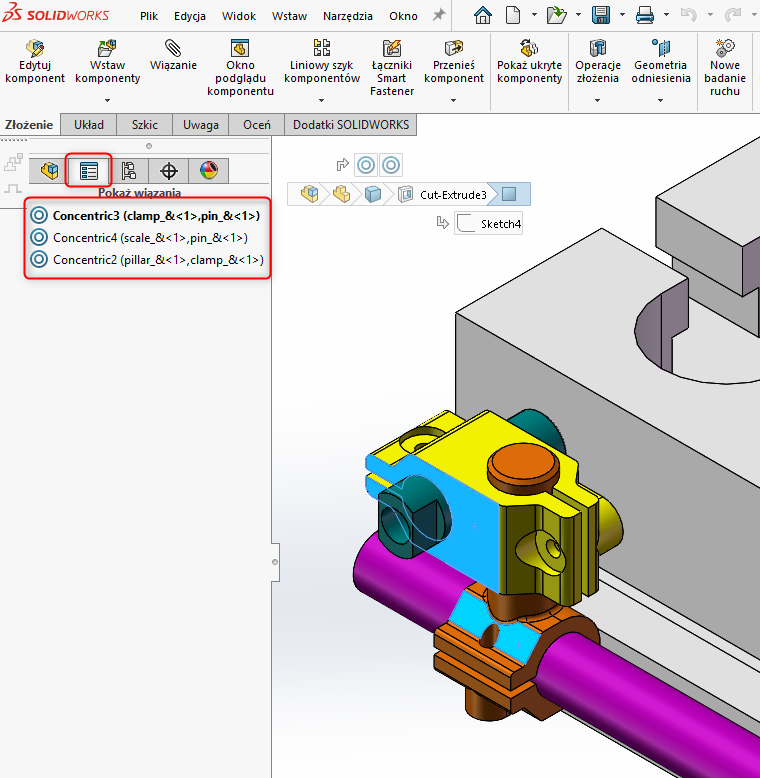This screenshot has width=760, height=778.
Task: Click the Home icon in the top toolbar
Action: coord(483,15)
